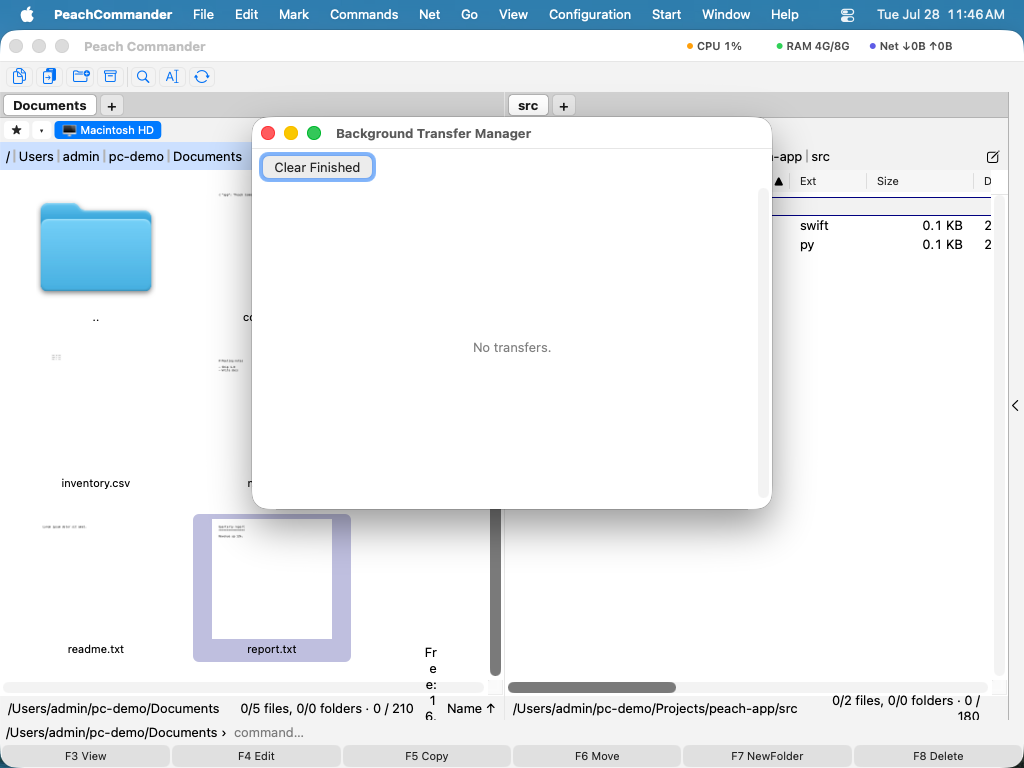The width and height of the screenshot is (1024, 768).
Task: Click the sort triangle column header
Action: [778, 182]
